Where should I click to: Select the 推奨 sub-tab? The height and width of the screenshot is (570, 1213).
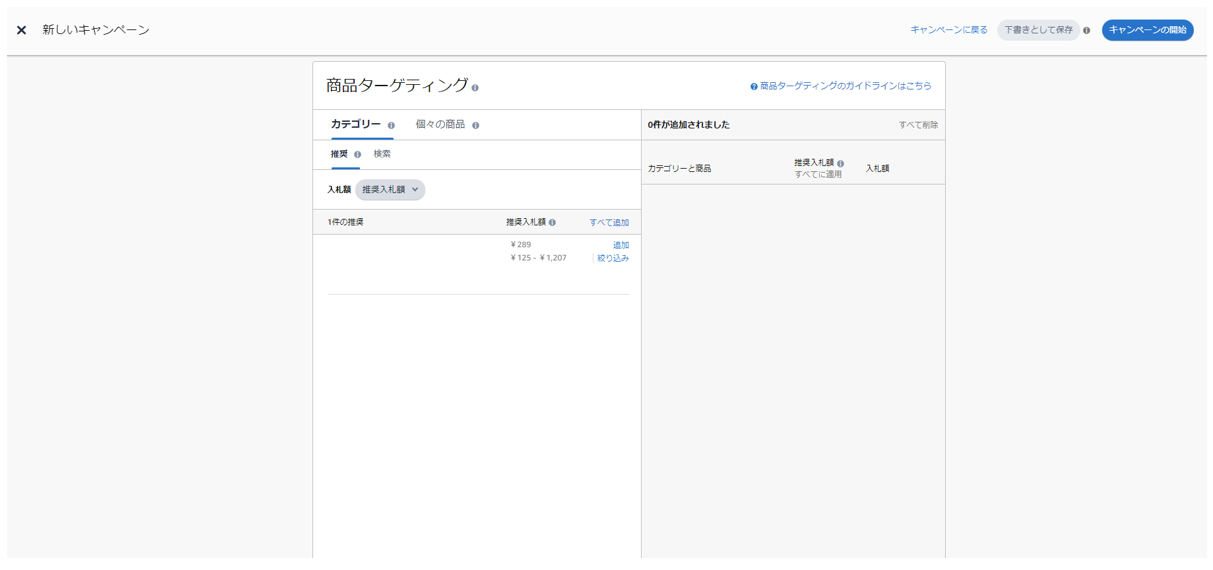[340, 154]
